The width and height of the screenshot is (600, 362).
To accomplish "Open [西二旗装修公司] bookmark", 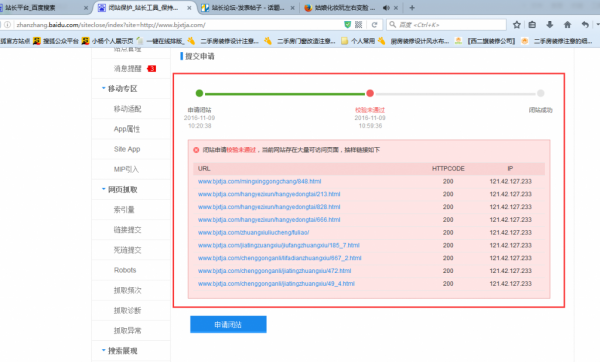I will pos(485,41).
